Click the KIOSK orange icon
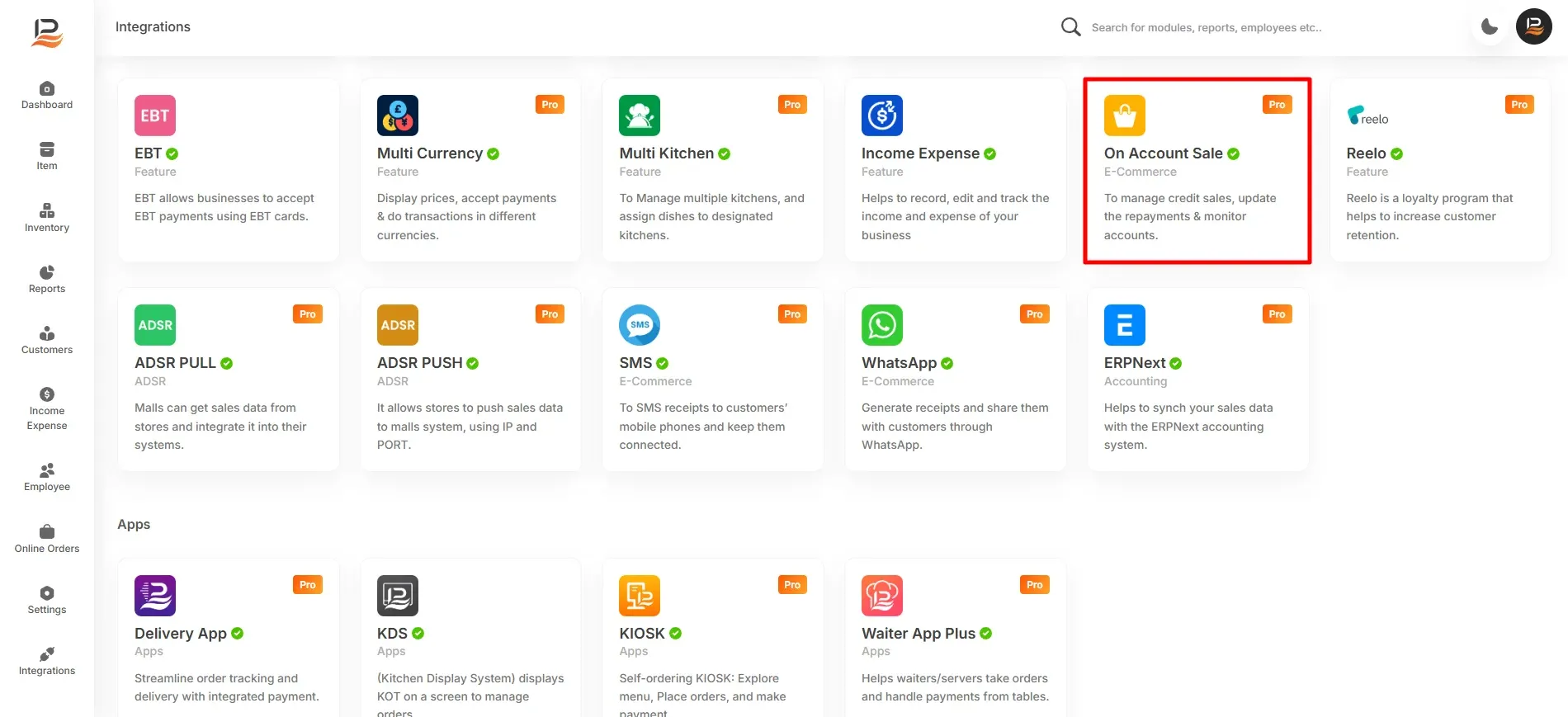The width and height of the screenshot is (1568, 717). click(640, 596)
